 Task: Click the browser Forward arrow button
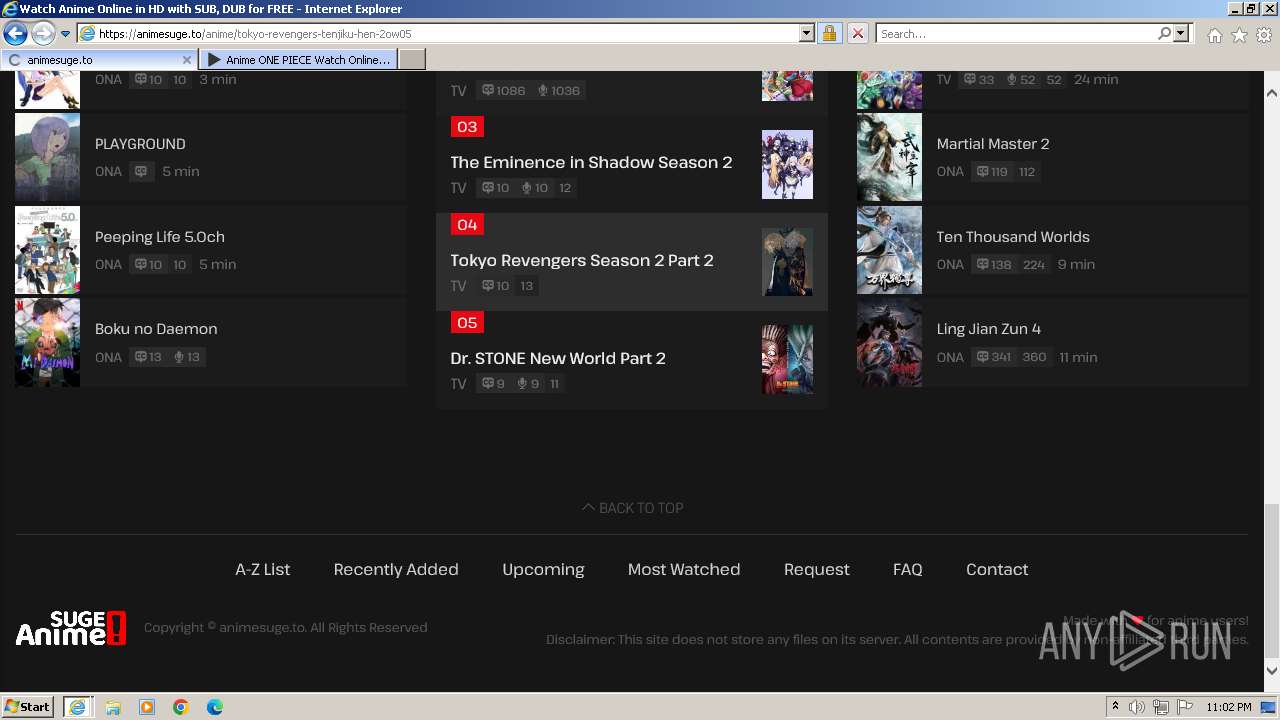43,33
